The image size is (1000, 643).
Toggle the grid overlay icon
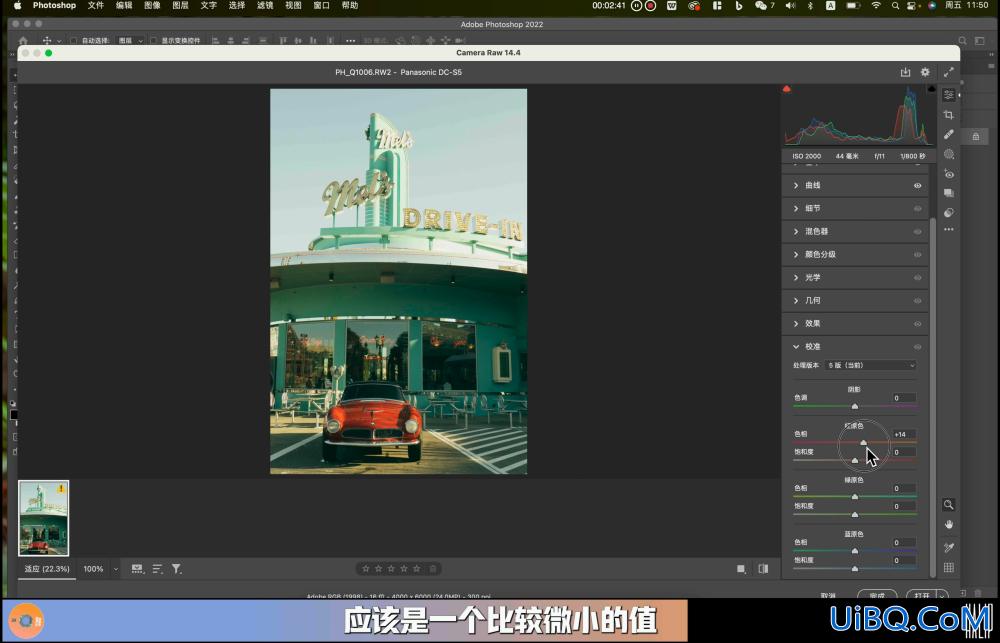tap(949, 567)
